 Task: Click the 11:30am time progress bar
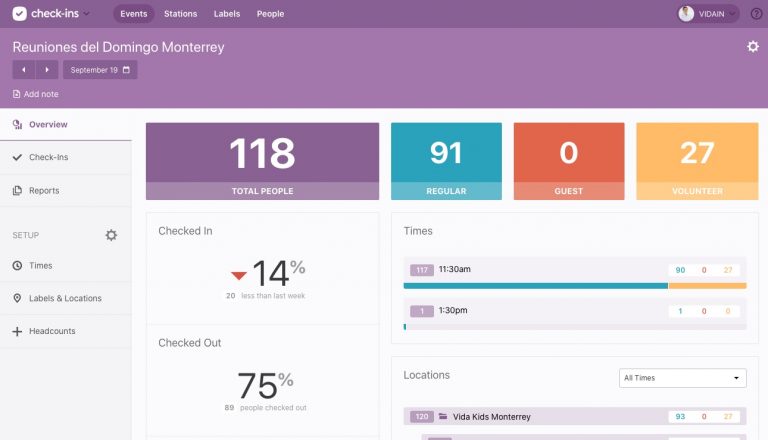574,286
